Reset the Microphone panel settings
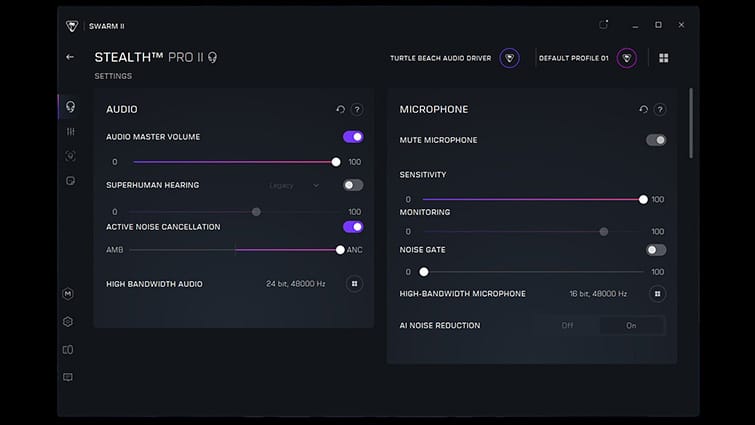 (643, 109)
